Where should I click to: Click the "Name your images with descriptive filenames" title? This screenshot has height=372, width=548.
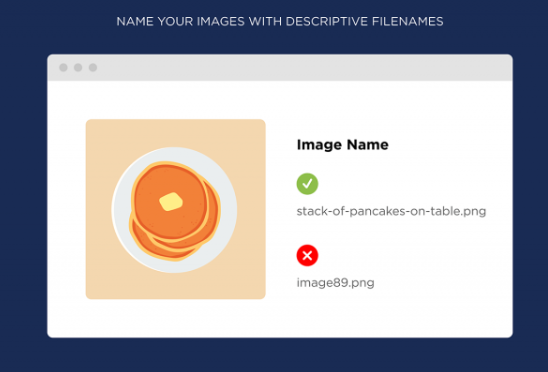280,22
